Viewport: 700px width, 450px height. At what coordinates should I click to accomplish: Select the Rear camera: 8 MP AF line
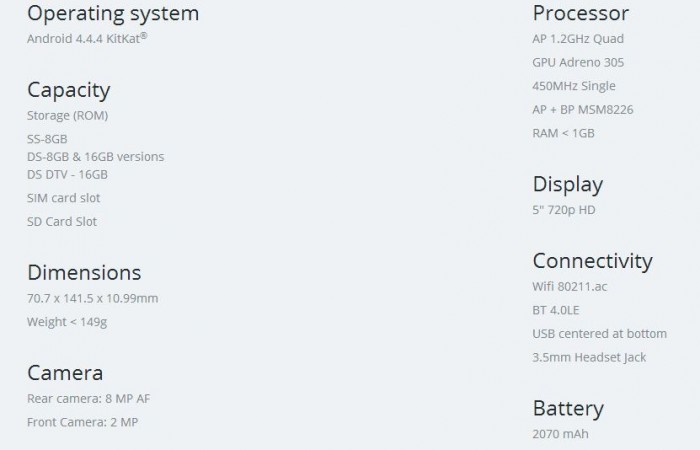click(x=89, y=398)
